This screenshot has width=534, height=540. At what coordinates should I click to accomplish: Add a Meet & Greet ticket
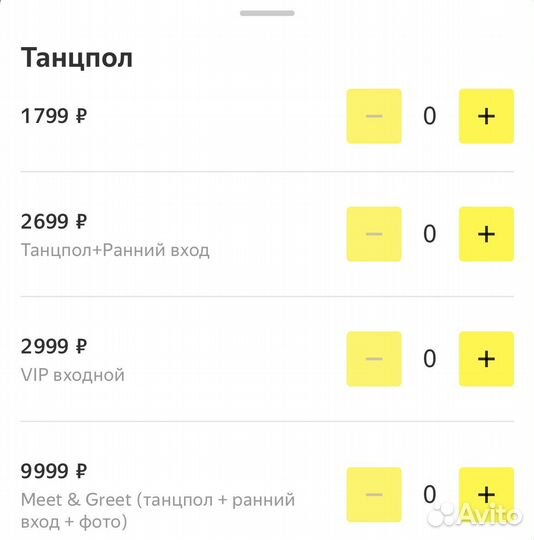(x=486, y=495)
